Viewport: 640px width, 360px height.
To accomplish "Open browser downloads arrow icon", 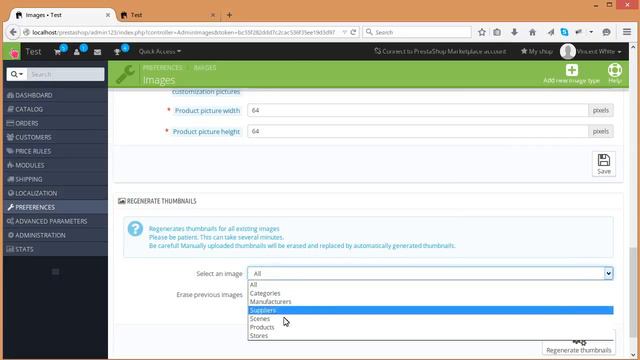I will pyautogui.click(x=514, y=32).
